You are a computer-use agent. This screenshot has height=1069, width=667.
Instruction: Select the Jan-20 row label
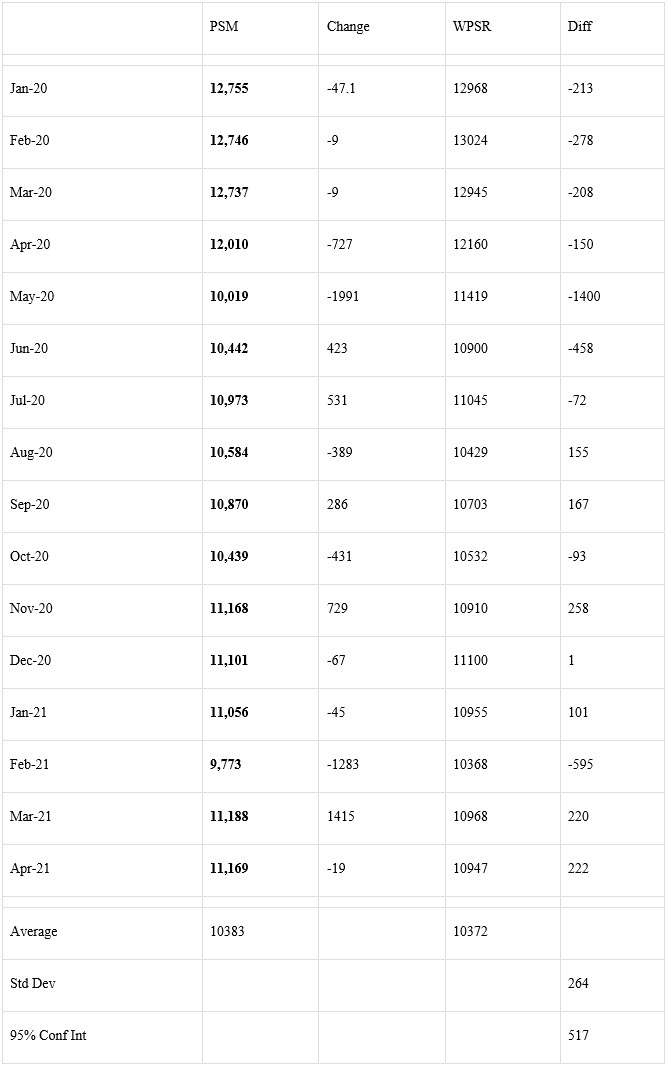point(29,88)
